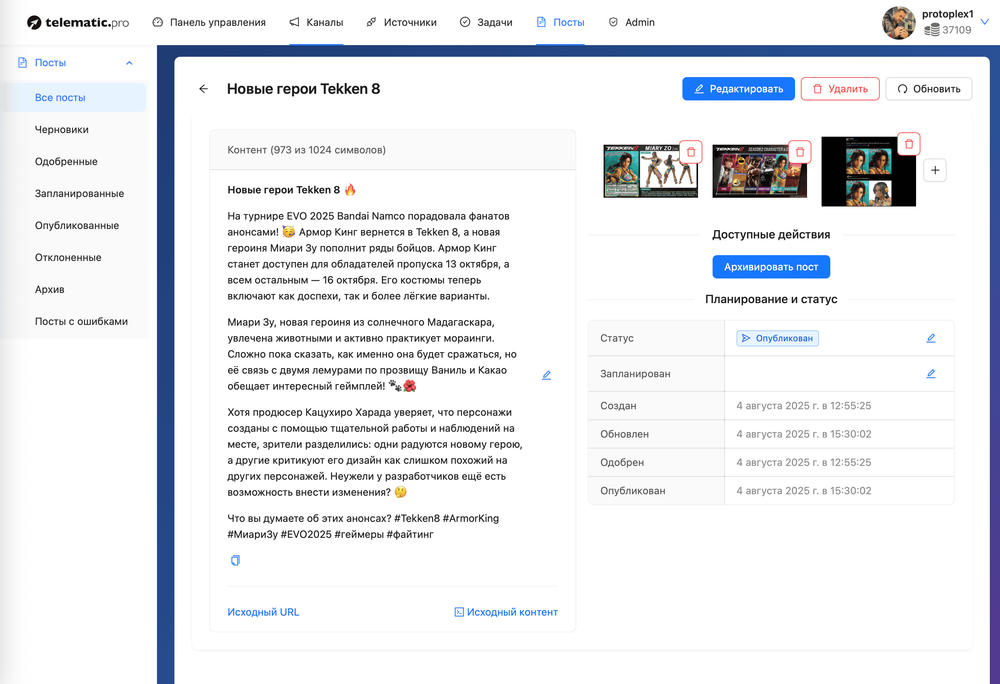Click the Обновить button

[929, 89]
